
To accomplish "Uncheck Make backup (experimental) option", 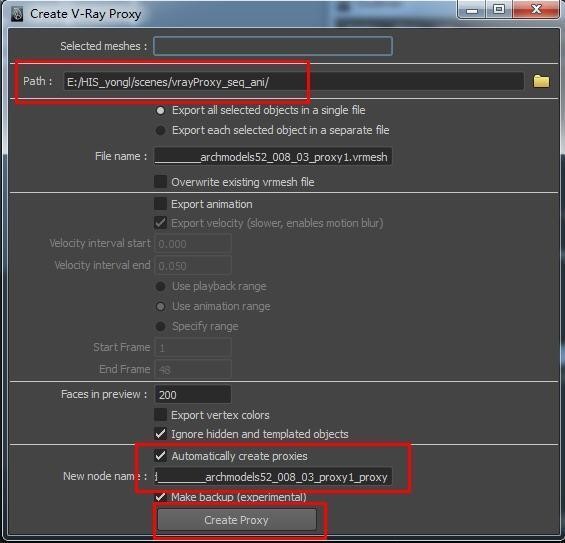I will 160,497.
